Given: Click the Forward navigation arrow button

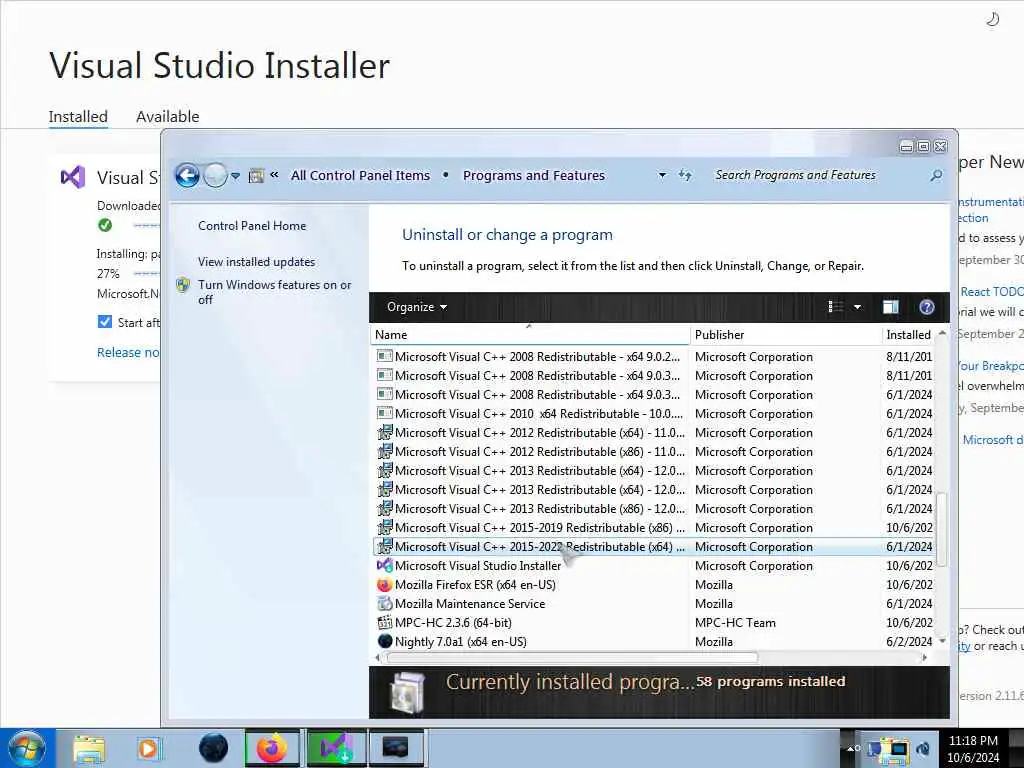Looking at the screenshot, I should click(215, 175).
